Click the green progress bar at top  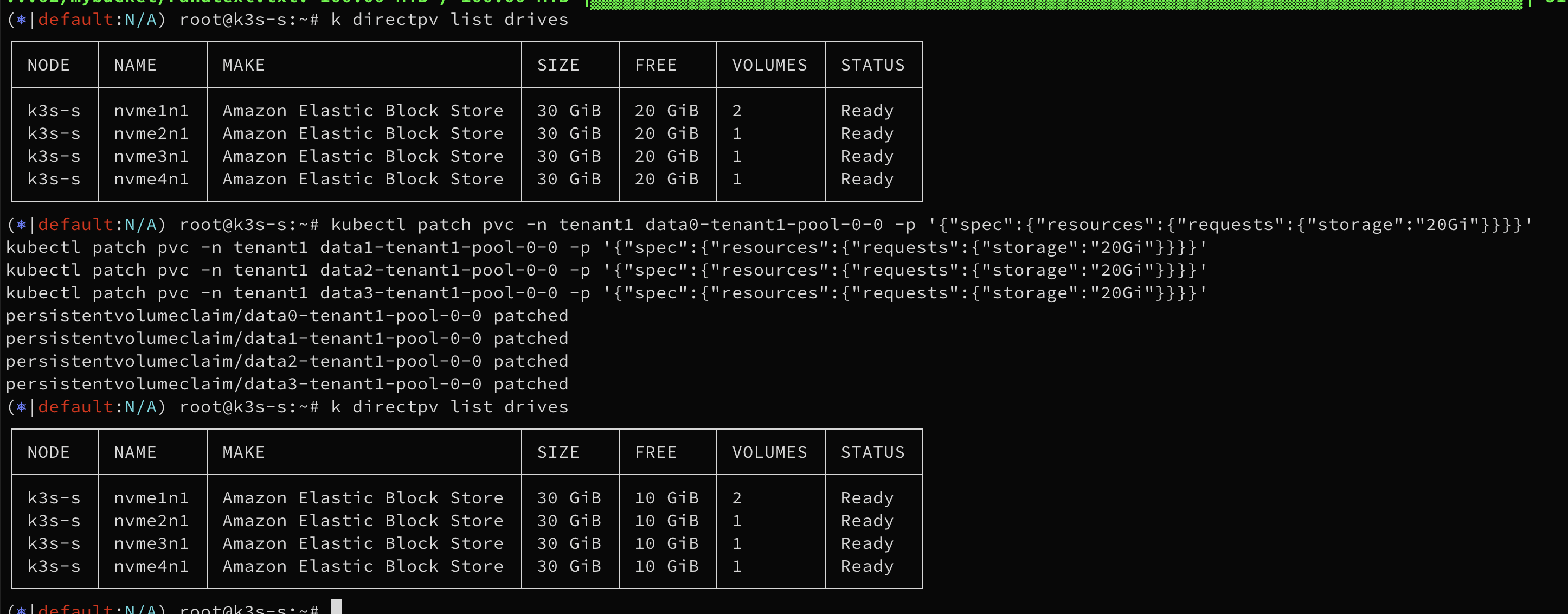click(x=1056, y=5)
